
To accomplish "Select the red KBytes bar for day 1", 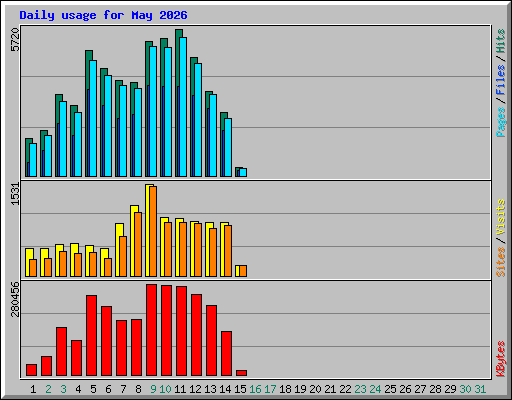I will (32, 370).
